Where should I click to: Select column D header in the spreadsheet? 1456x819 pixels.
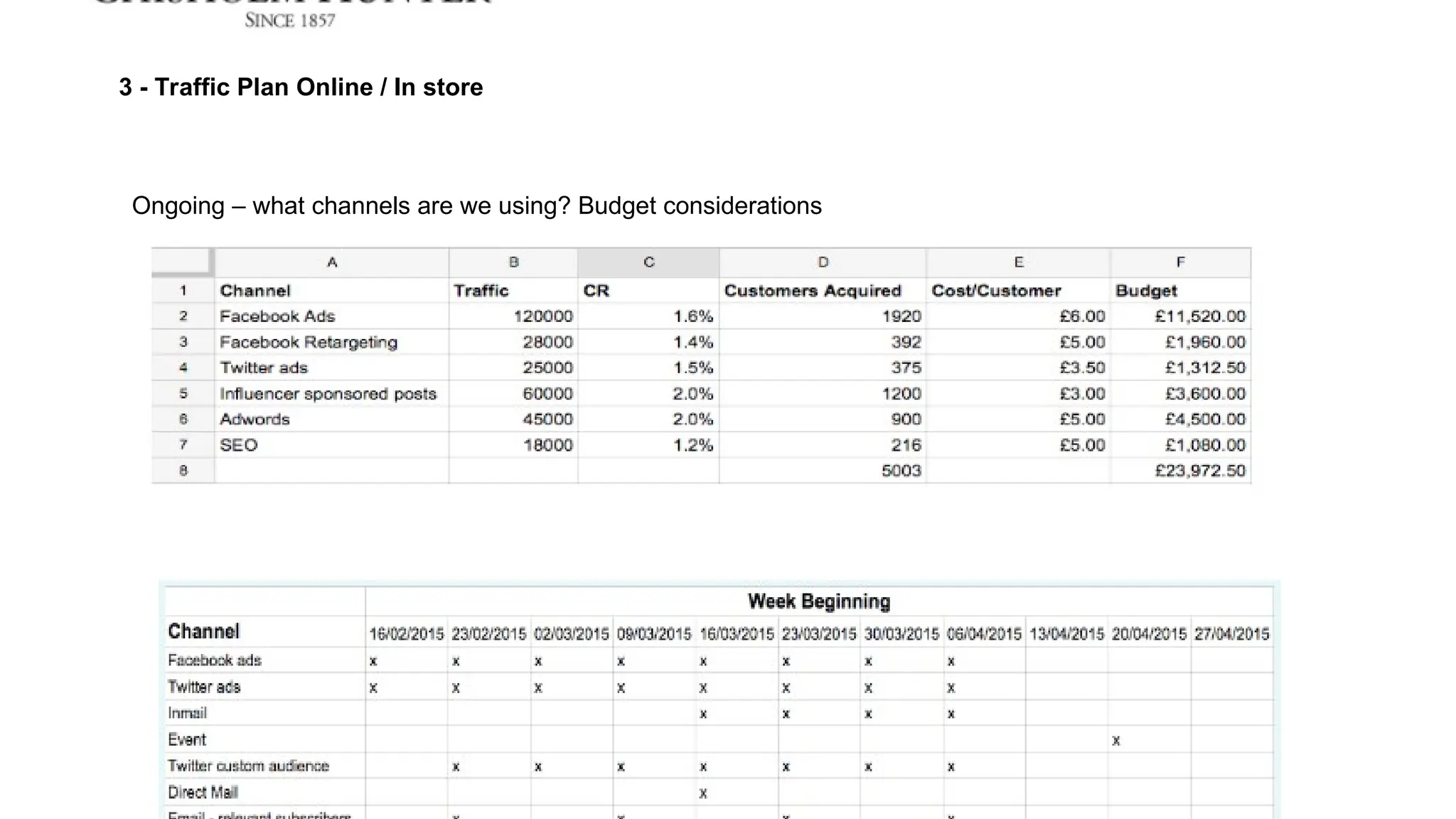coord(823,262)
